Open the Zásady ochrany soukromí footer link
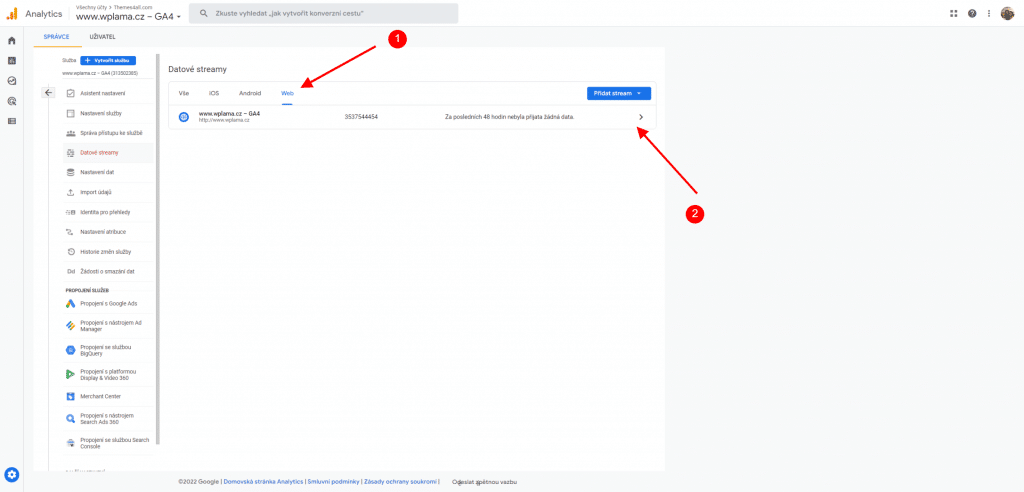Image resolution: width=1024 pixels, height=492 pixels. pos(400,482)
